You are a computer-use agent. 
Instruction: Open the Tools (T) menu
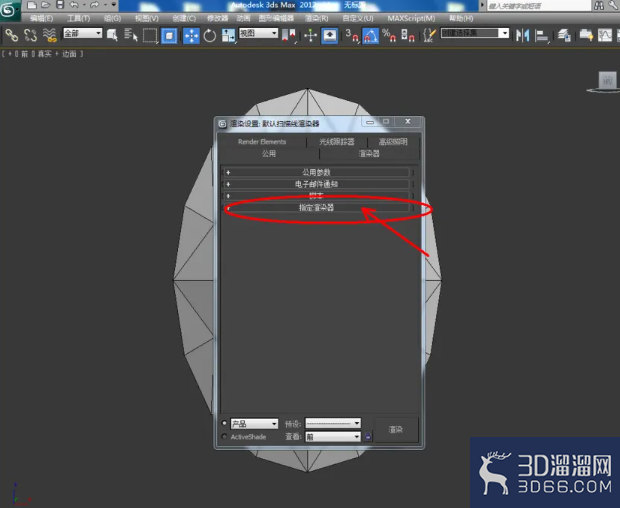79,18
